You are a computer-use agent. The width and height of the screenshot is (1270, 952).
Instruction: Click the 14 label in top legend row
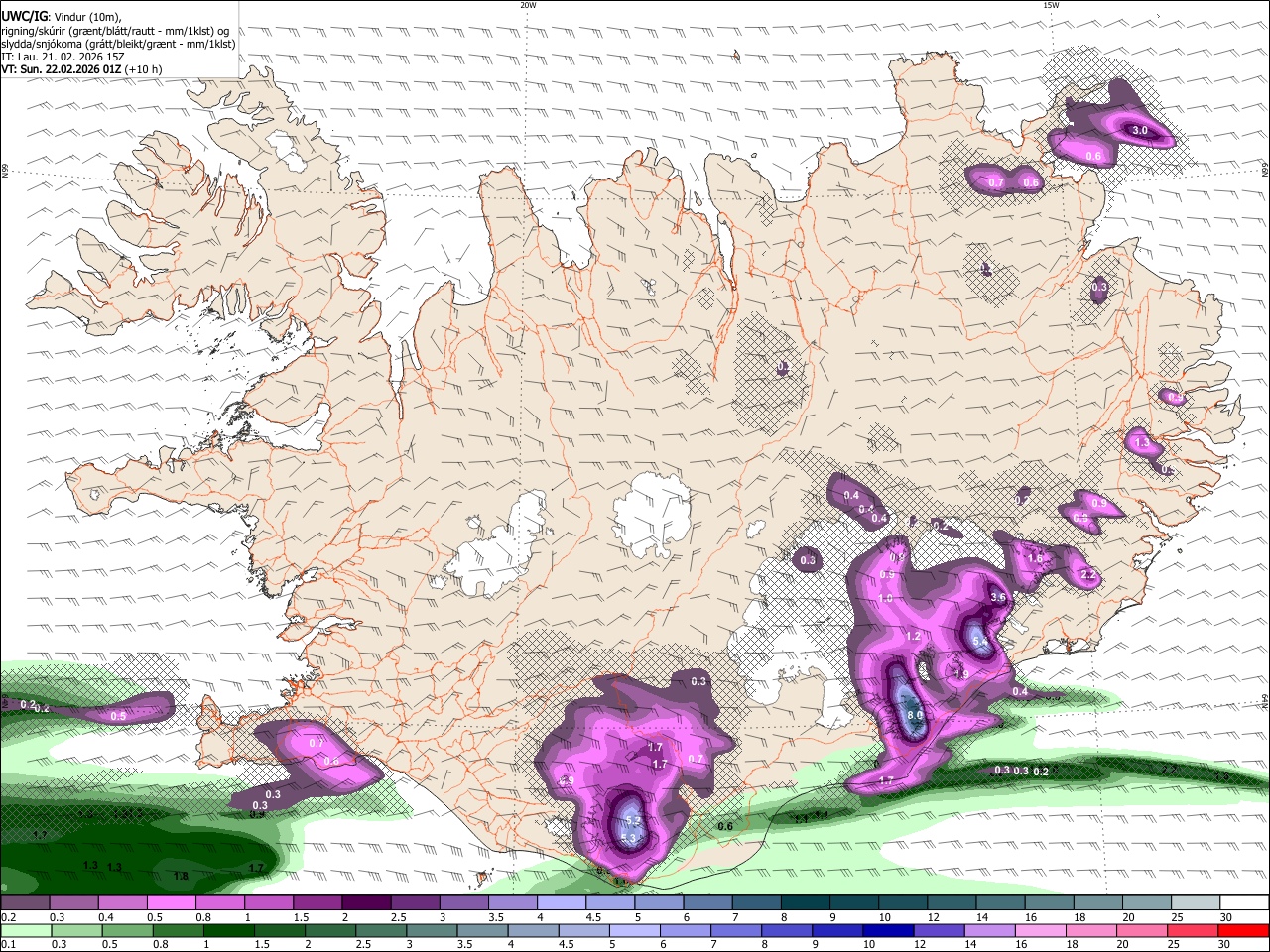click(x=982, y=917)
